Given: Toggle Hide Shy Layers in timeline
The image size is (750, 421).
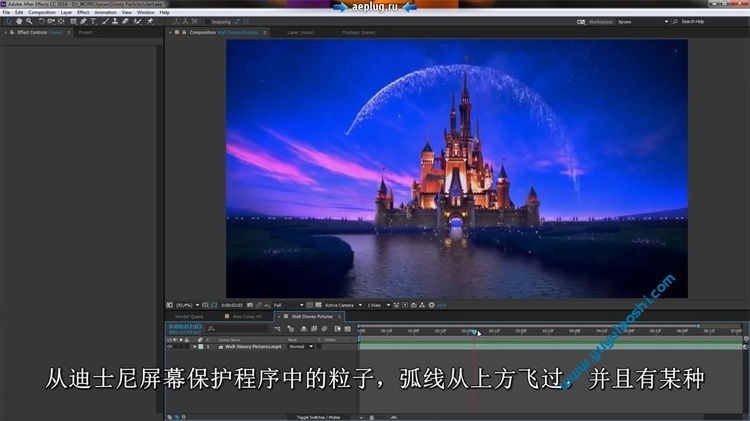Looking at the screenshot, I should tap(304, 329).
